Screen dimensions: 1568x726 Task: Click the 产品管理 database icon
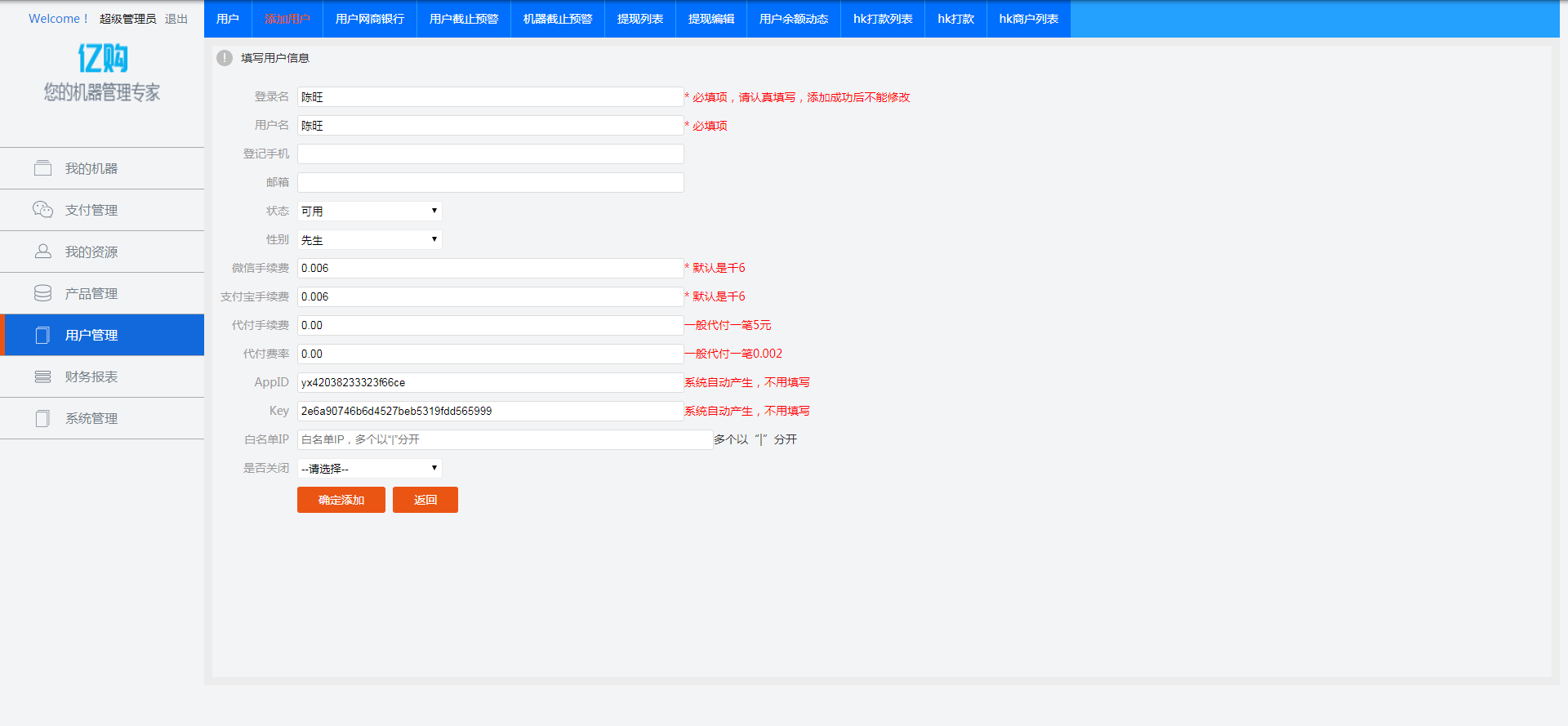point(42,293)
